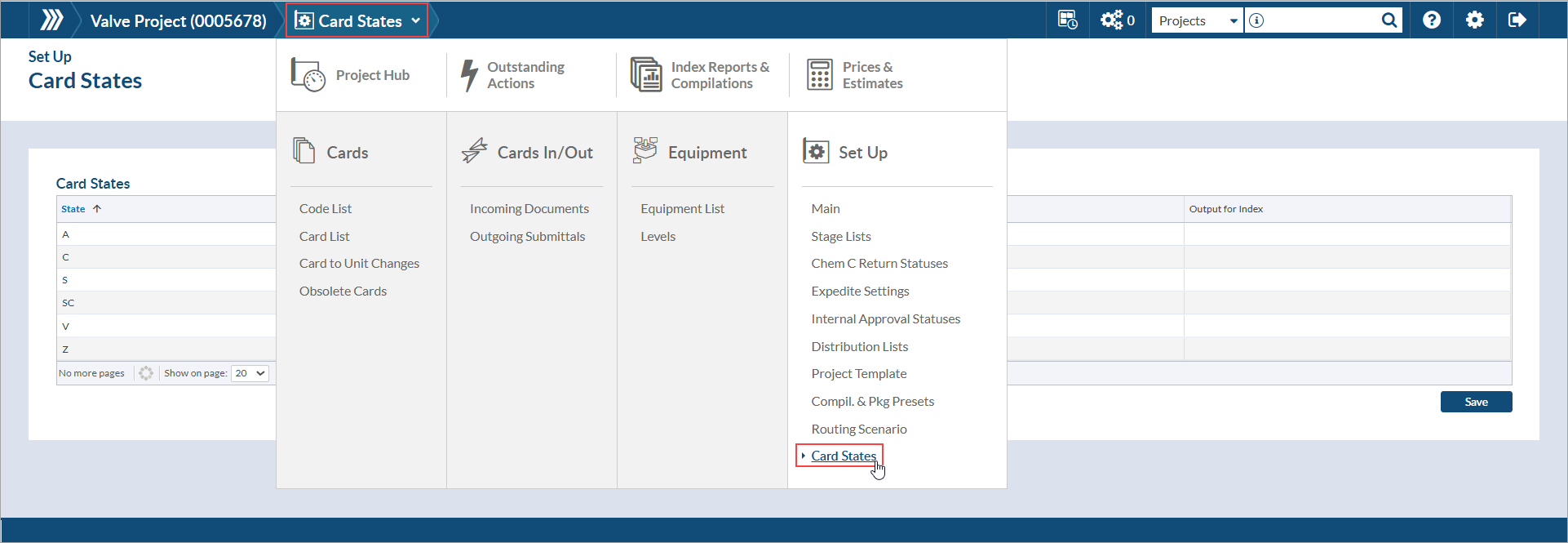Click the info icon in search box

tap(1256, 20)
